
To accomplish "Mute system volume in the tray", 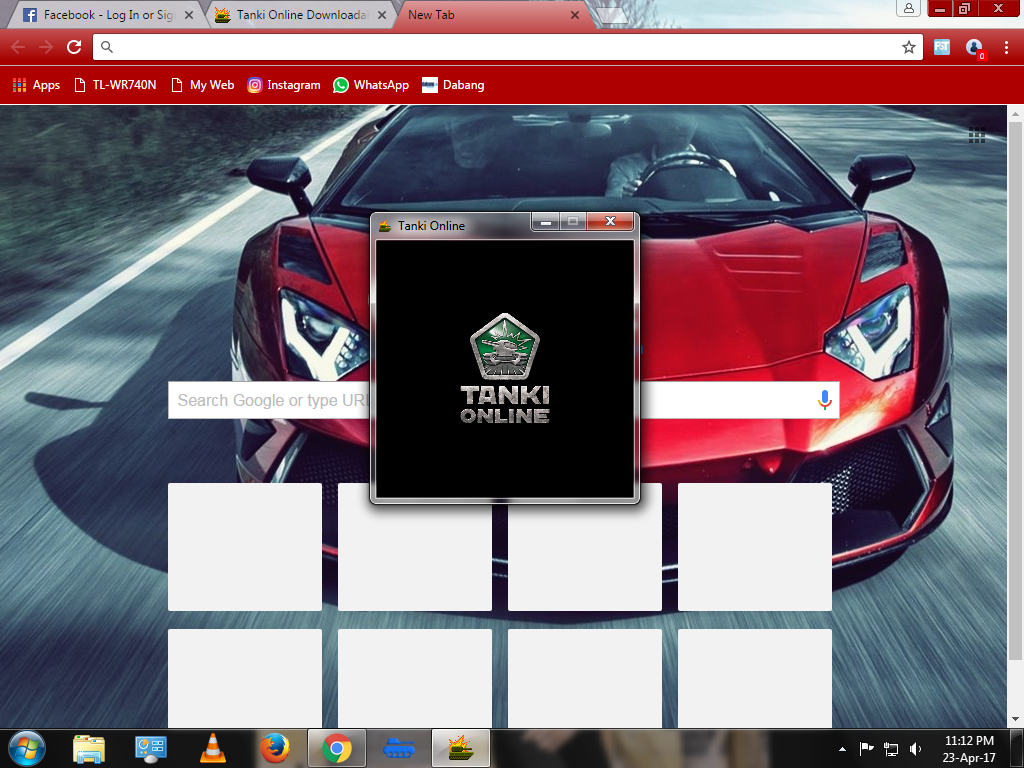I will click(x=914, y=748).
